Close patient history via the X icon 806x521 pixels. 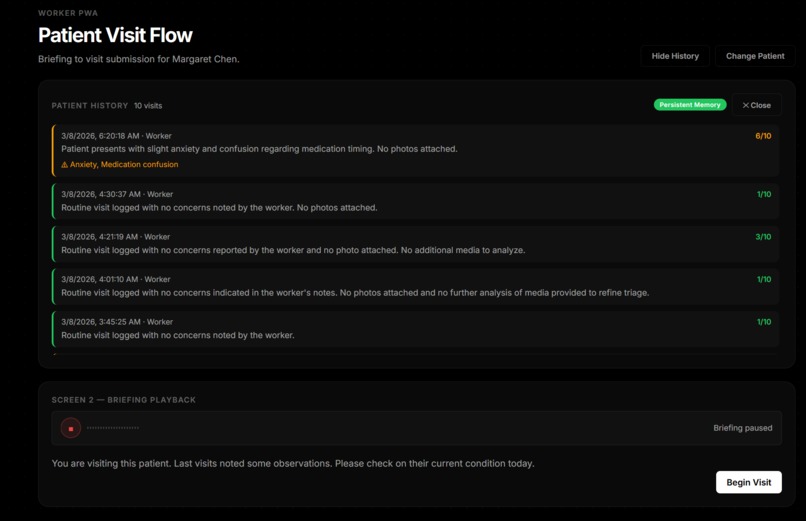pyautogui.click(x=745, y=105)
